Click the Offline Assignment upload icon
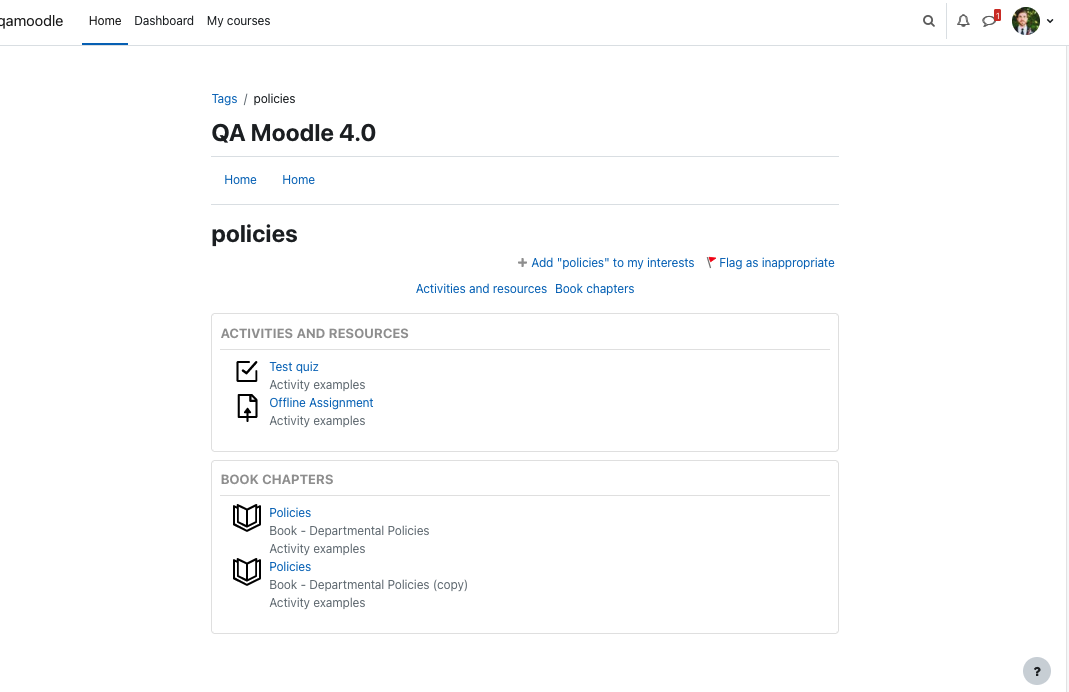The width and height of the screenshot is (1069, 692). coord(247,408)
